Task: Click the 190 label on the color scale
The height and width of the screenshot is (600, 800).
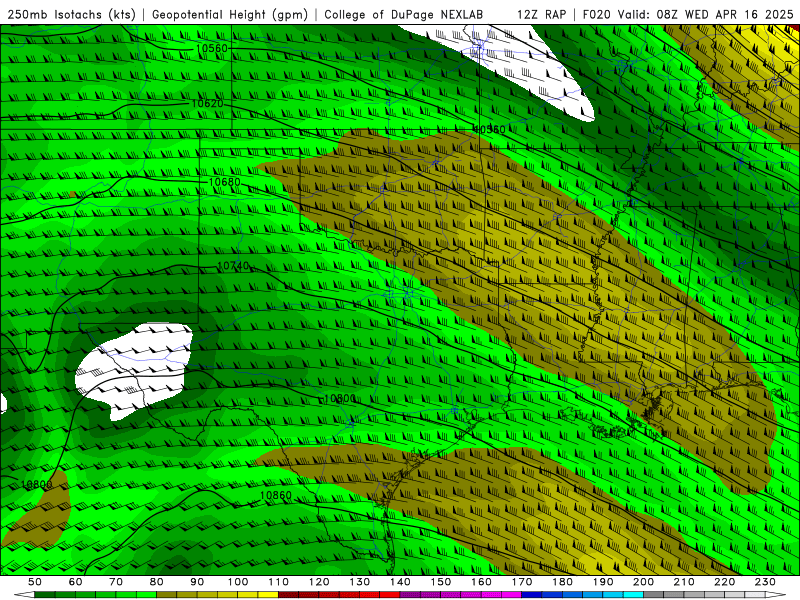Action: click(603, 582)
